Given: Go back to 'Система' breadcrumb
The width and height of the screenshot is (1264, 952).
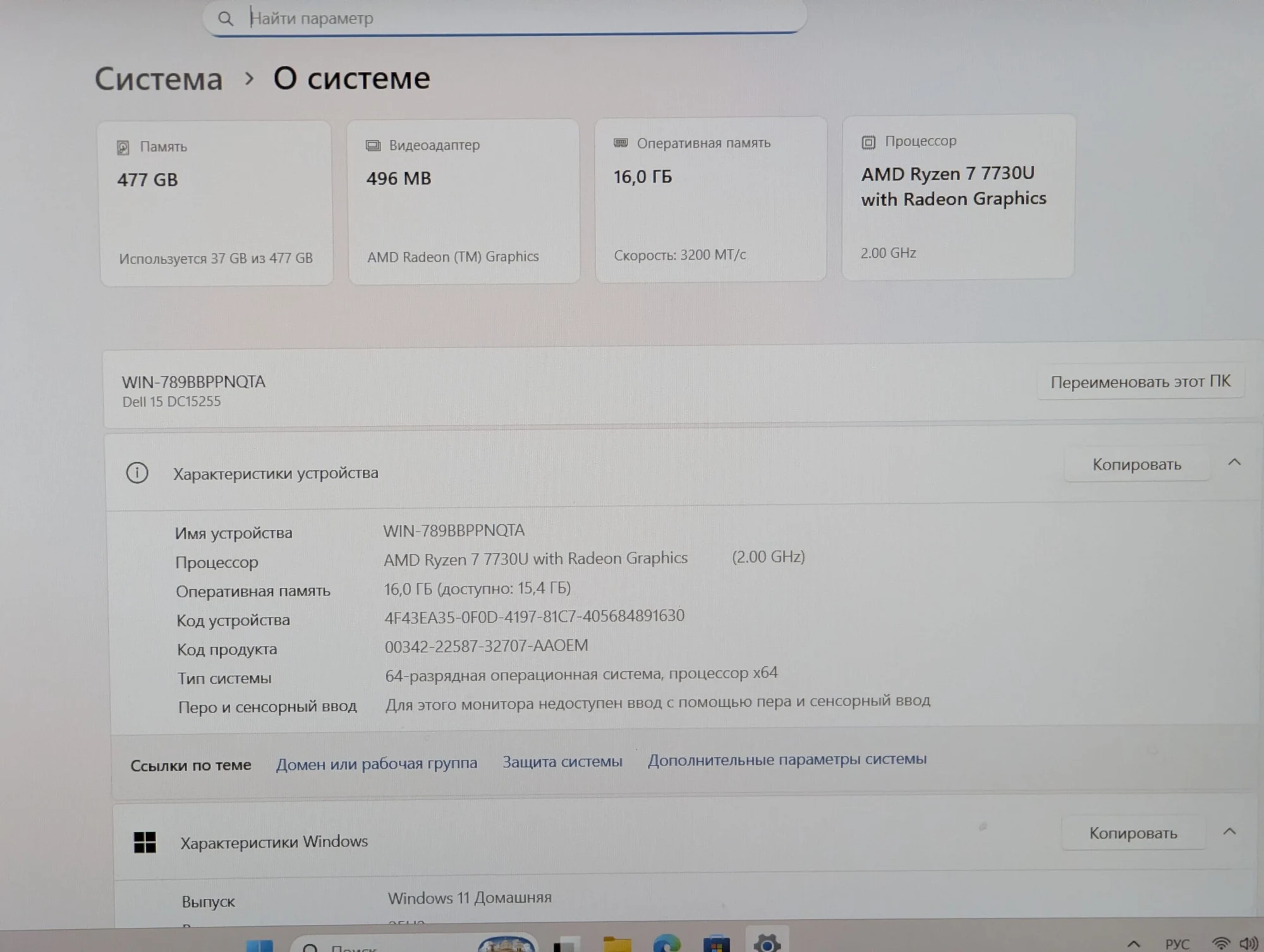Looking at the screenshot, I should (159, 79).
